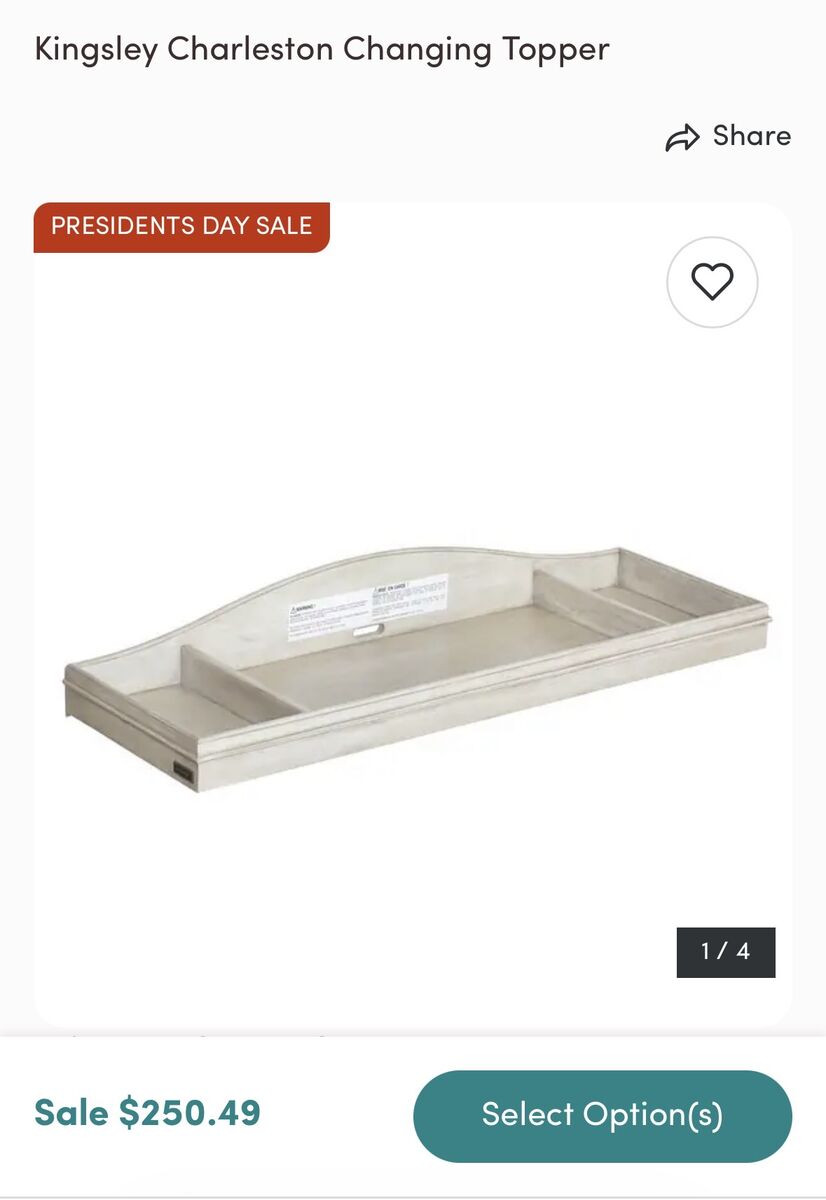Click the Sale $250.49 price
826x1200 pixels.
pyautogui.click(x=147, y=1113)
